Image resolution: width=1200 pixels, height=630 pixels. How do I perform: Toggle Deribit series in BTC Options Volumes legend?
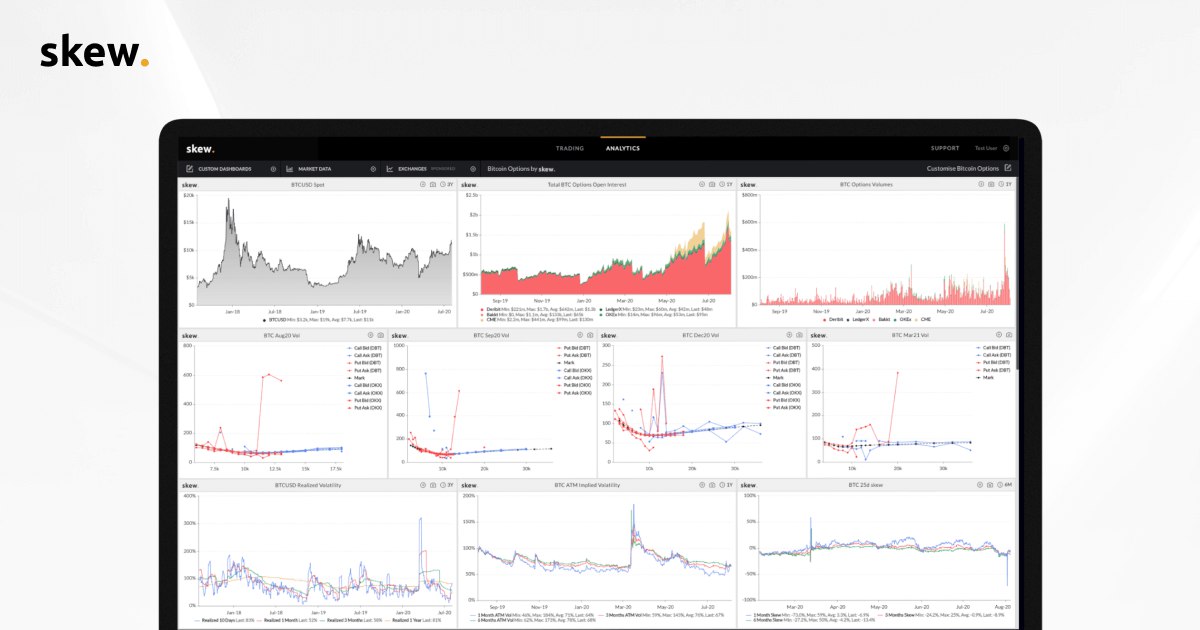click(x=833, y=319)
